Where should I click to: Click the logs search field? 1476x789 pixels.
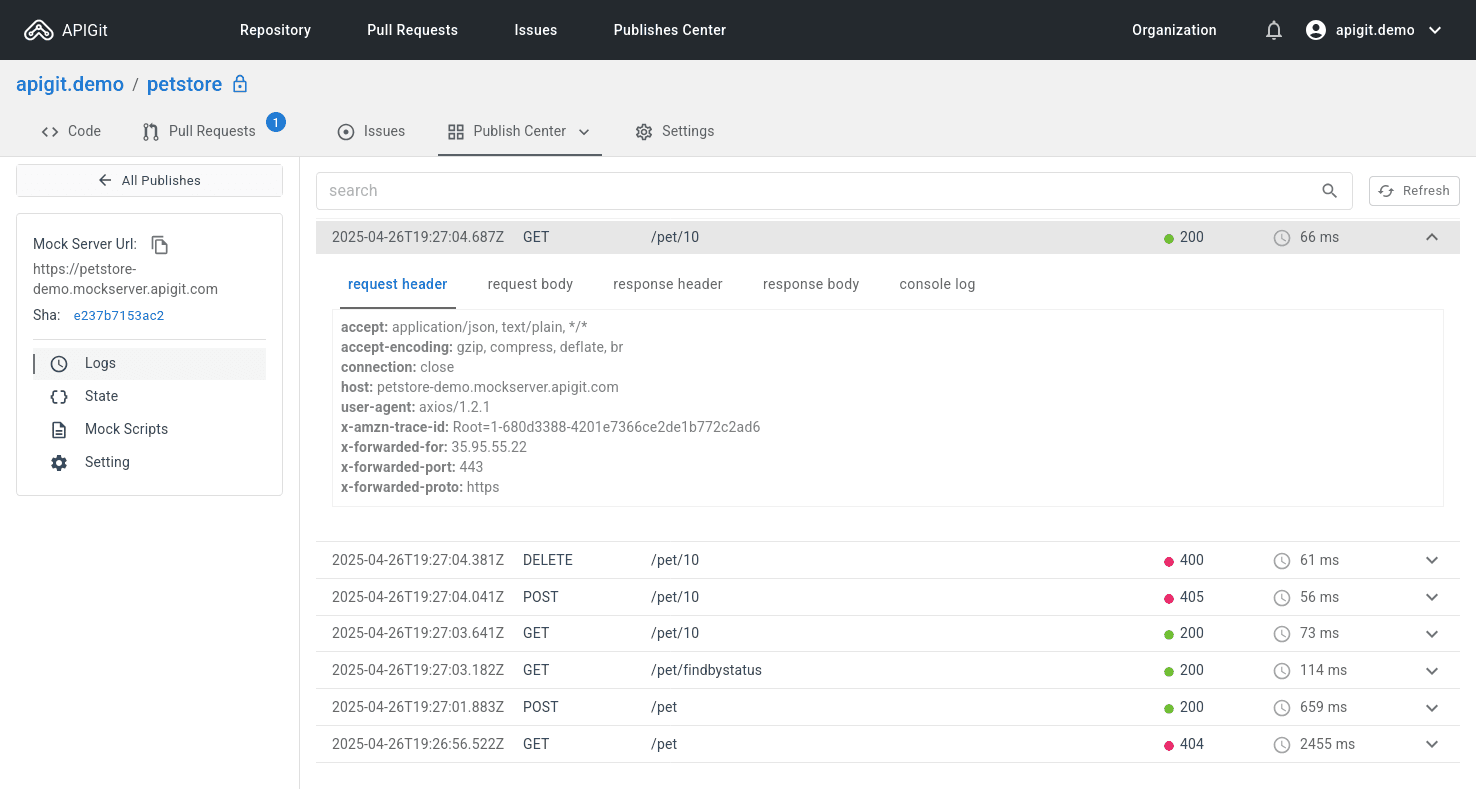coord(834,191)
